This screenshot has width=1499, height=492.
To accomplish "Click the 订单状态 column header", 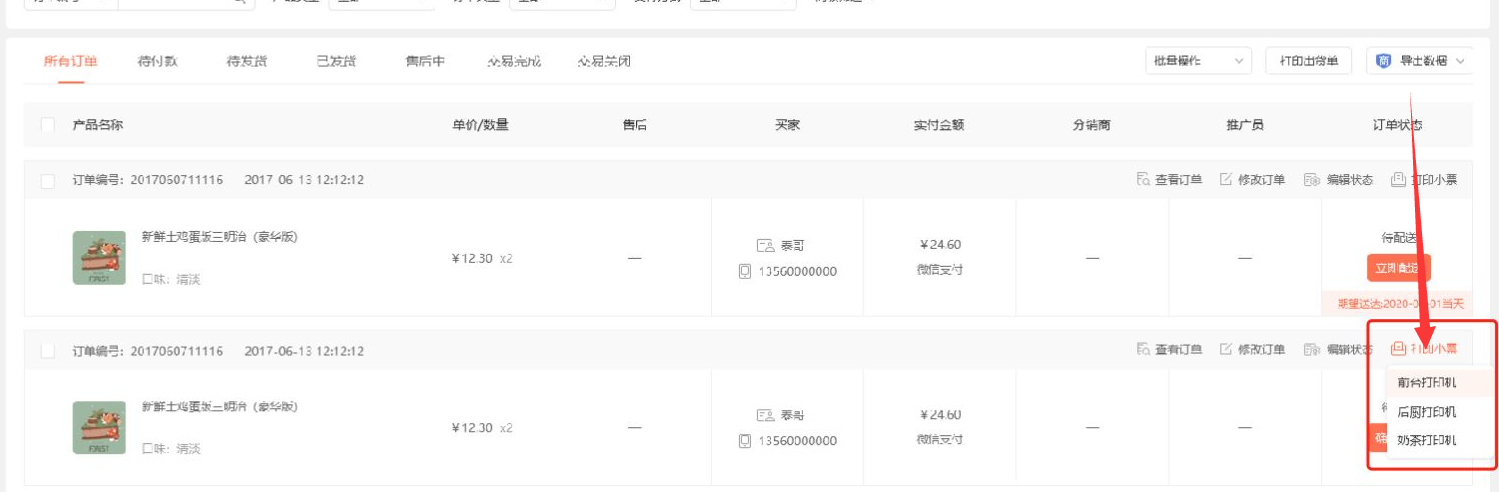I will (x=1398, y=125).
